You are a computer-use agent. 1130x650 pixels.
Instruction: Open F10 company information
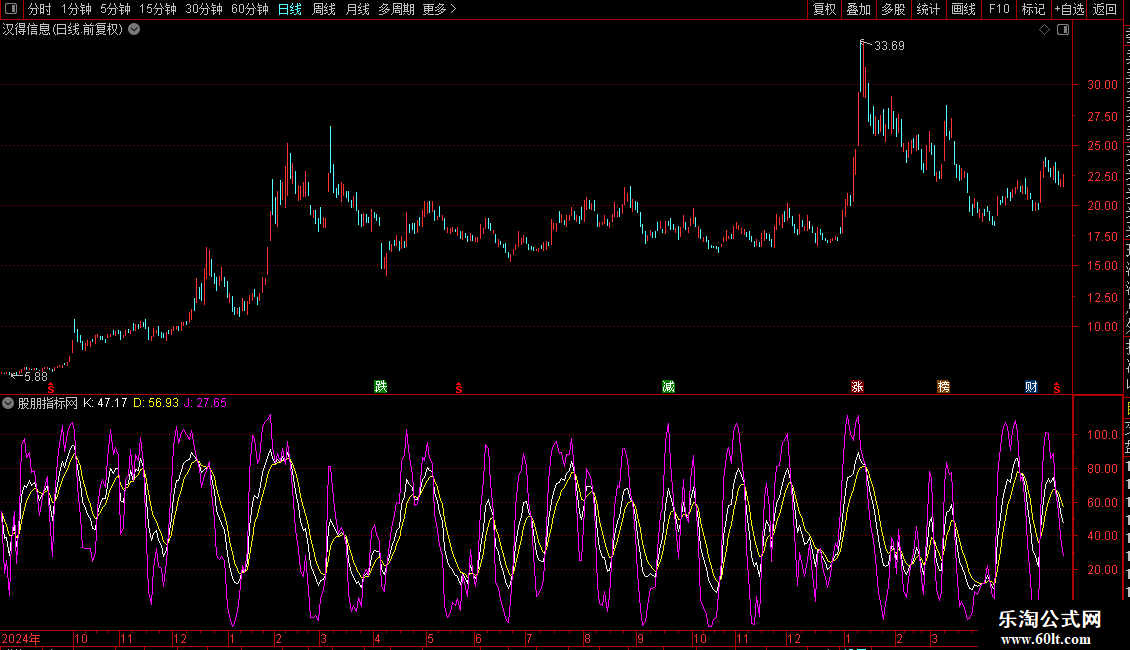coord(999,9)
